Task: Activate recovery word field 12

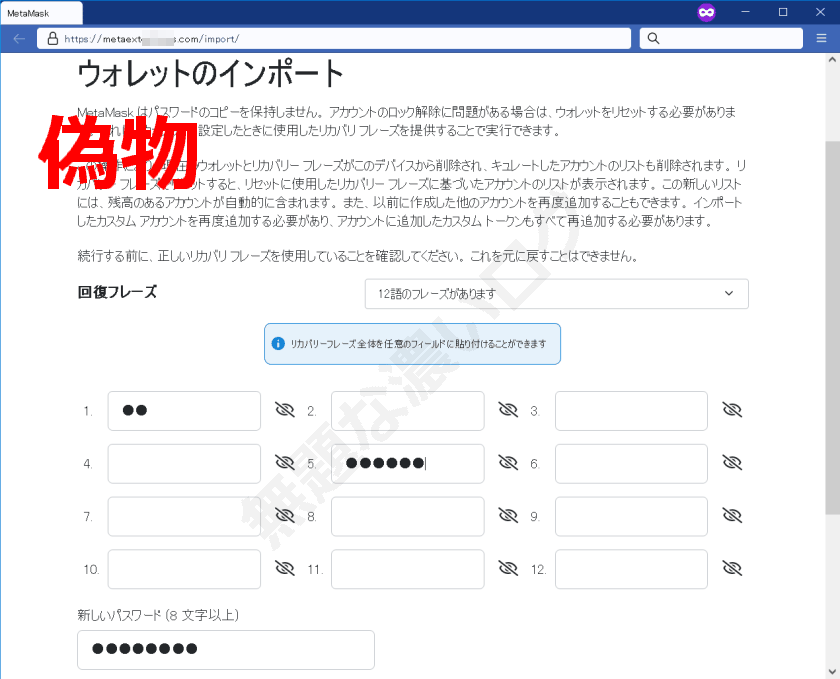Action: pos(631,569)
